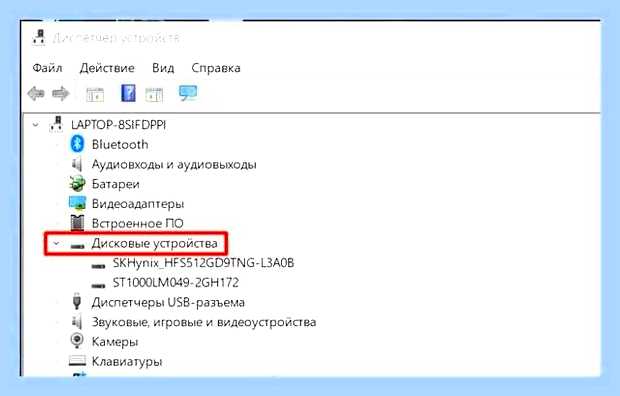Click the chip icon beside Встроенное ПО
This screenshot has height=396, width=620.
pos(77,223)
